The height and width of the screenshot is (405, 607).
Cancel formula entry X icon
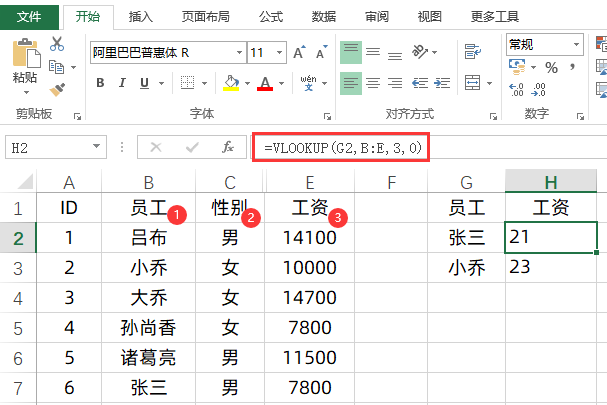[156, 147]
